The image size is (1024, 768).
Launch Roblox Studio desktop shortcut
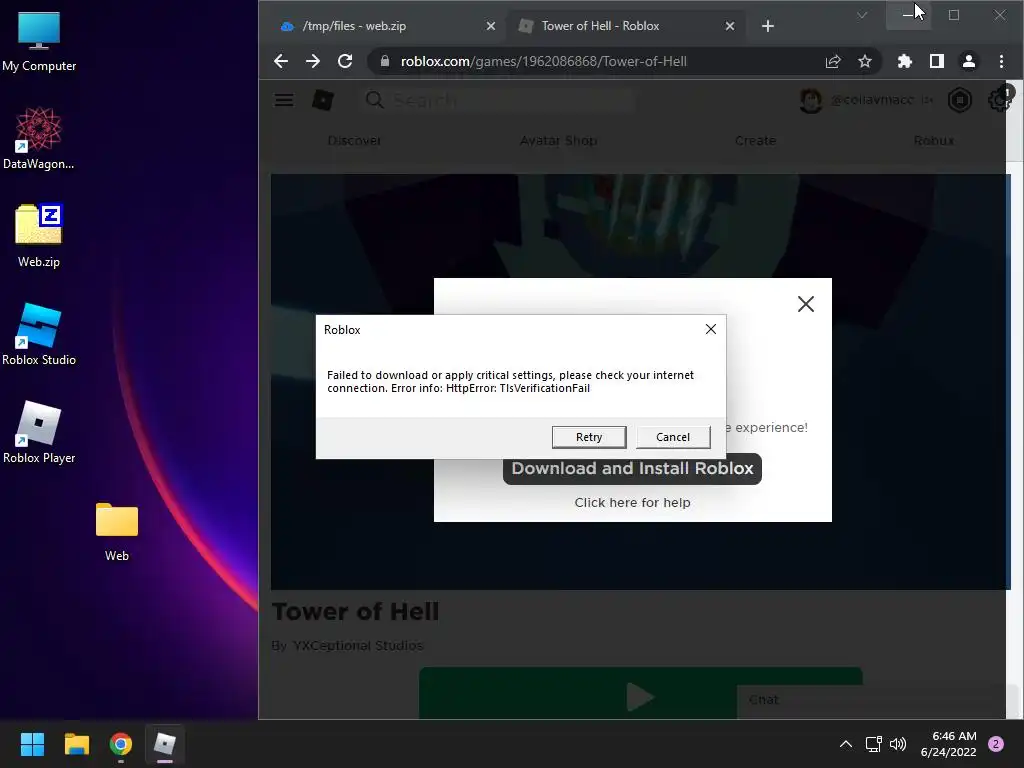[x=39, y=334]
